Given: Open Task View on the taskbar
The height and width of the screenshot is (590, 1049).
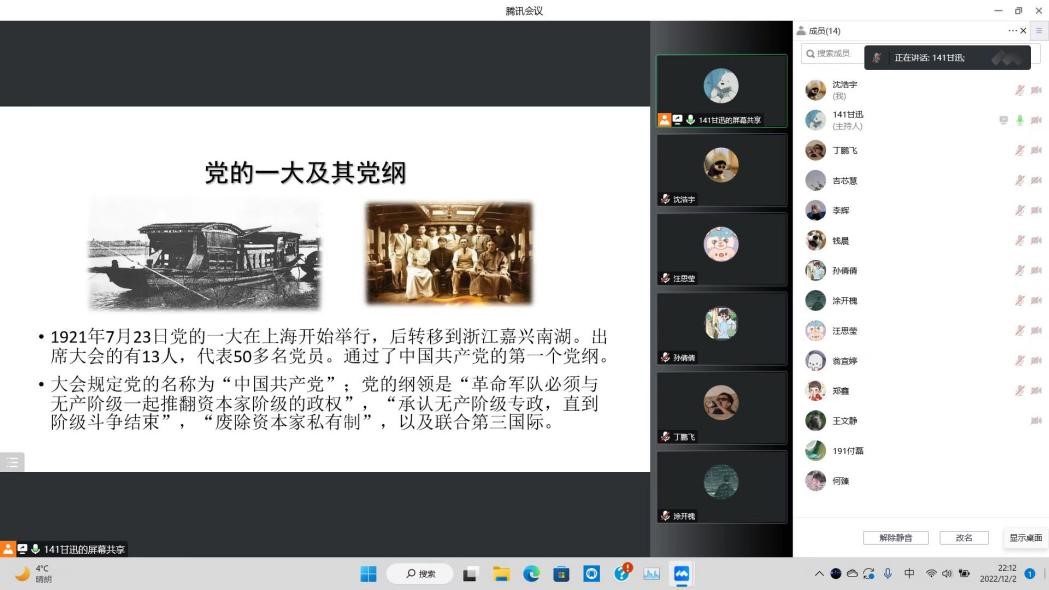Looking at the screenshot, I should point(470,574).
